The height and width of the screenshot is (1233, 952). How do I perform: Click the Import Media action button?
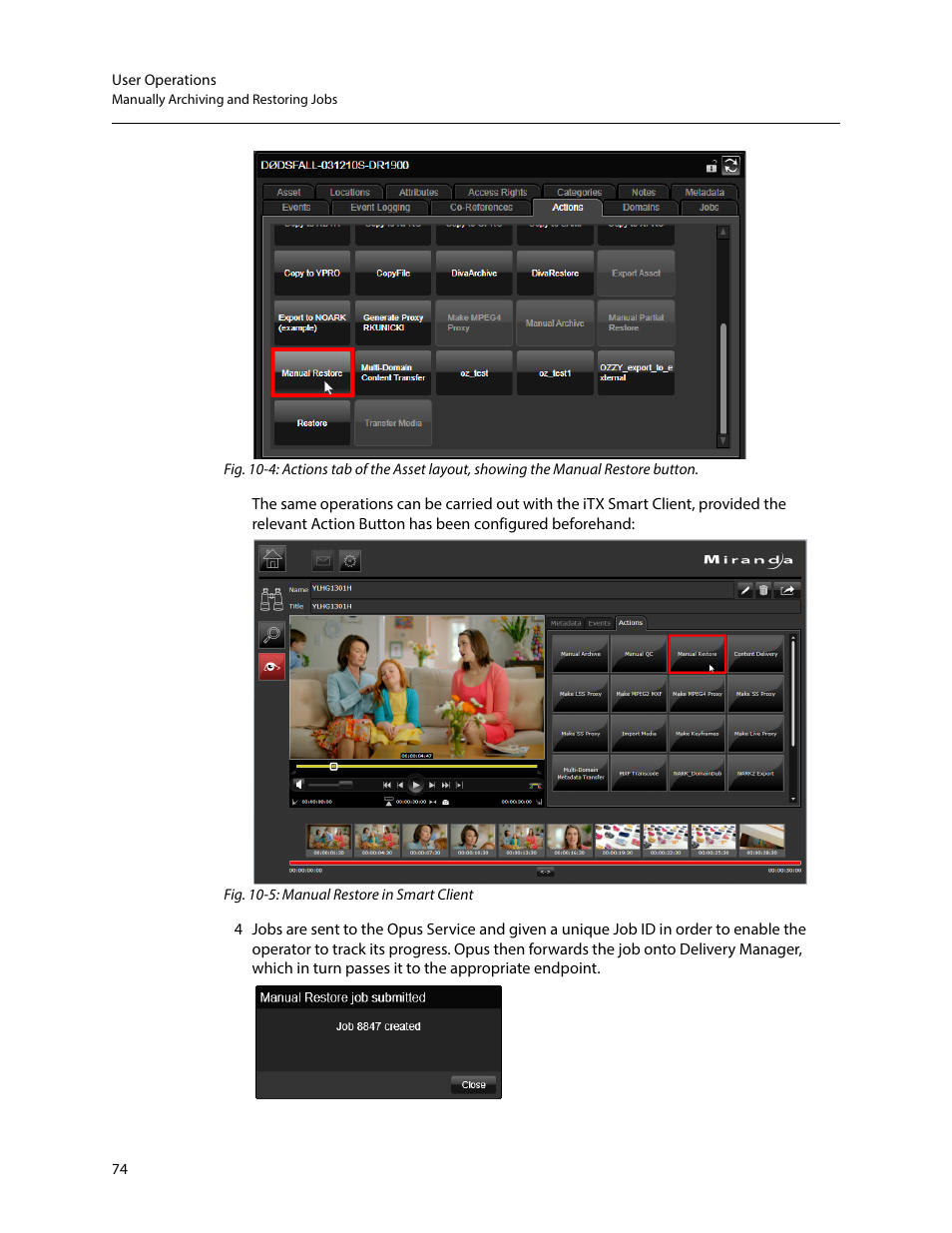[x=639, y=734]
